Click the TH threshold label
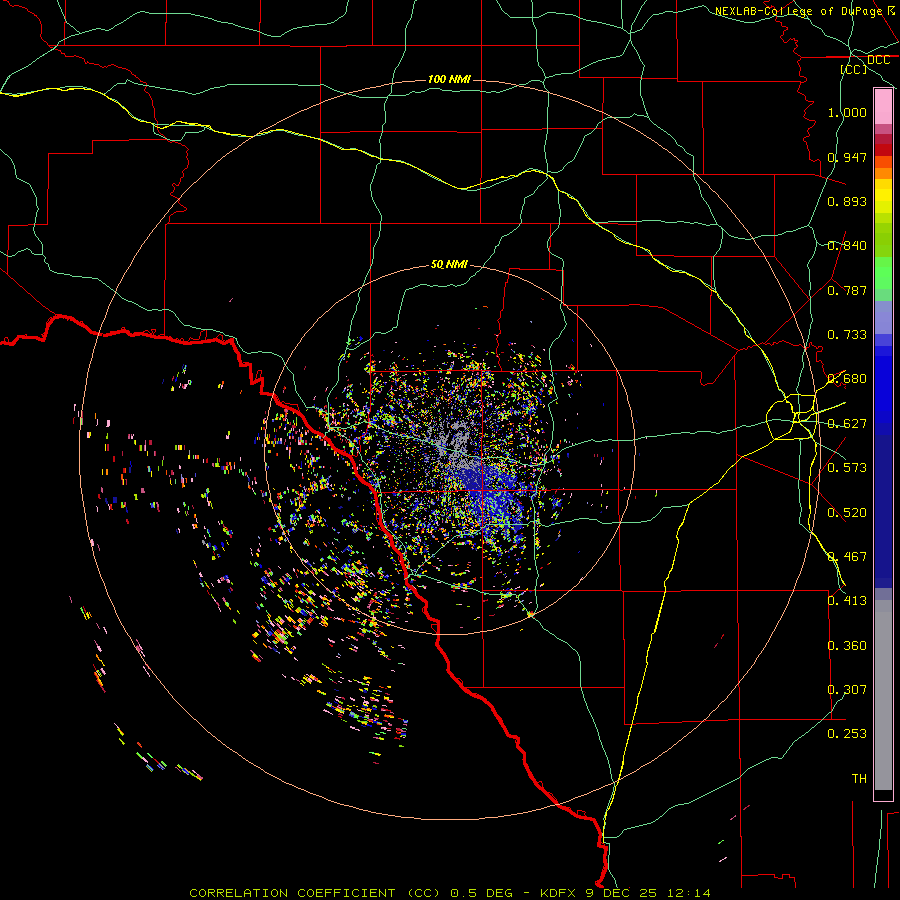The image size is (900, 900). 859,779
